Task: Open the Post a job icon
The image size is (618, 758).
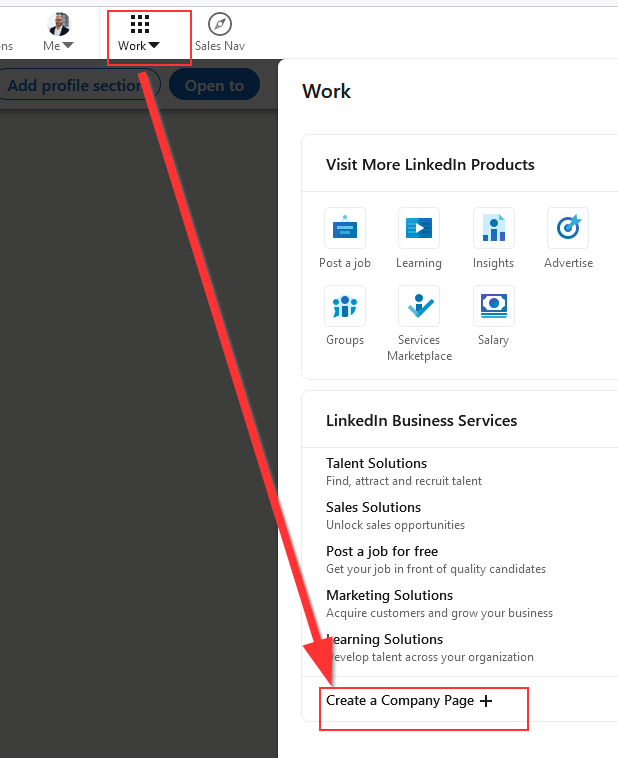Action: [345, 228]
